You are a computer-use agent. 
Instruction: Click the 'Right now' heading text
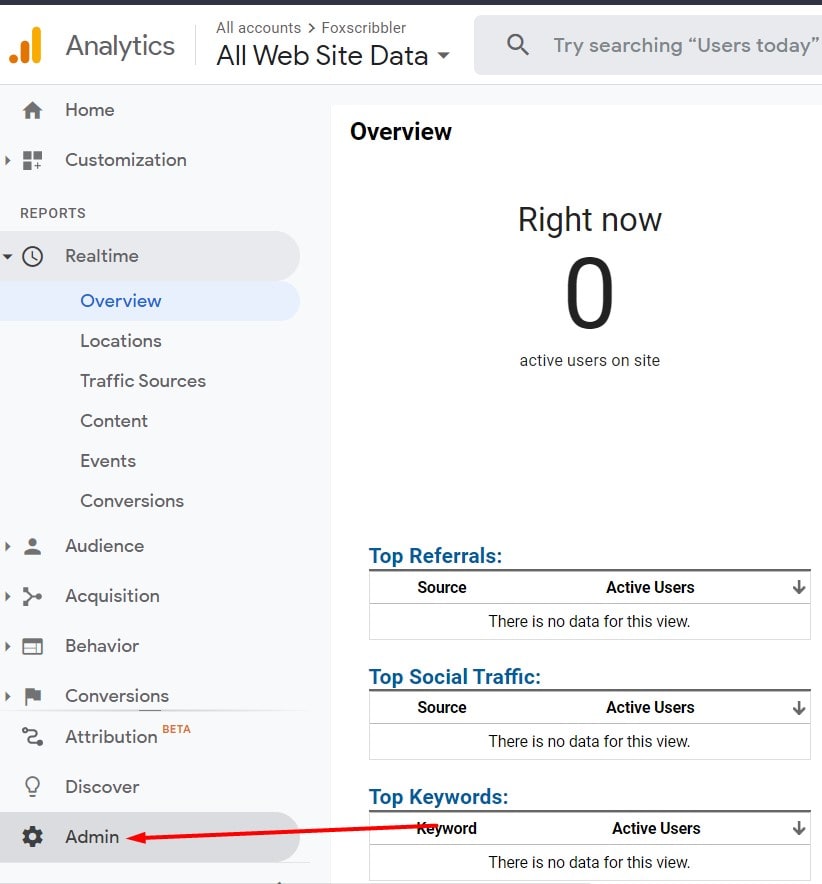590,220
